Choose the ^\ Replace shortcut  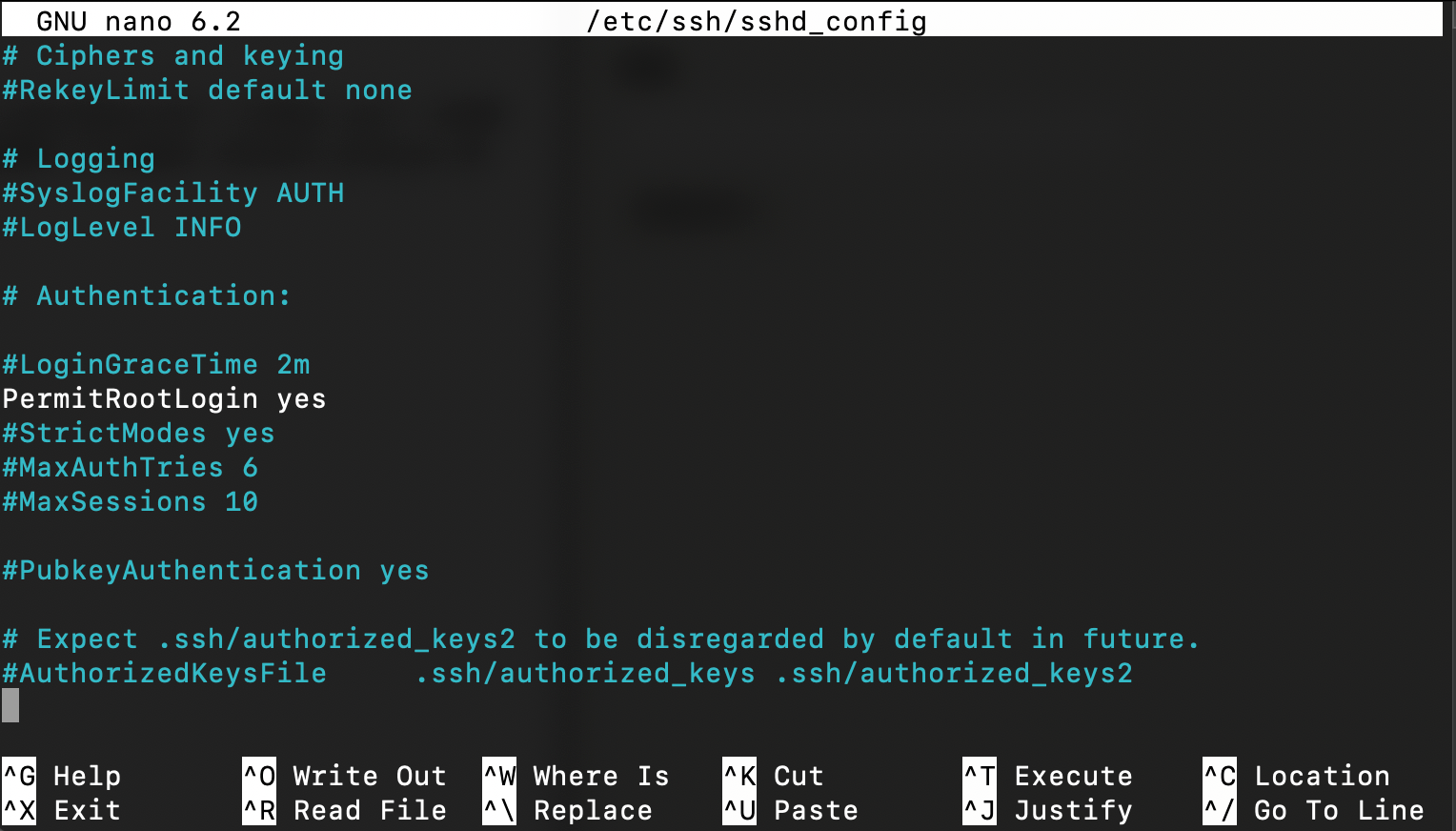pyautogui.click(x=568, y=810)
